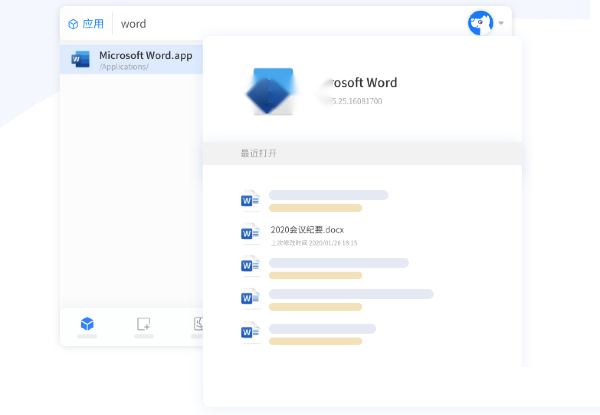600x415 pixels.
Task: Click the cube icon beside 应用
Action: 73,24
